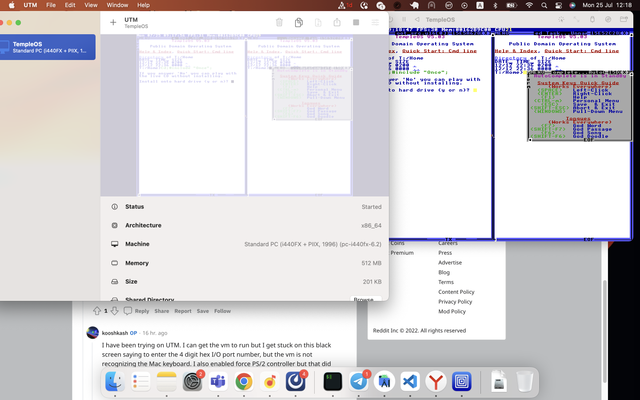This screenshot has width=640, height=400.
Task: Click the VM screen preview thumbnail
Action: click(x=245, y=115)
